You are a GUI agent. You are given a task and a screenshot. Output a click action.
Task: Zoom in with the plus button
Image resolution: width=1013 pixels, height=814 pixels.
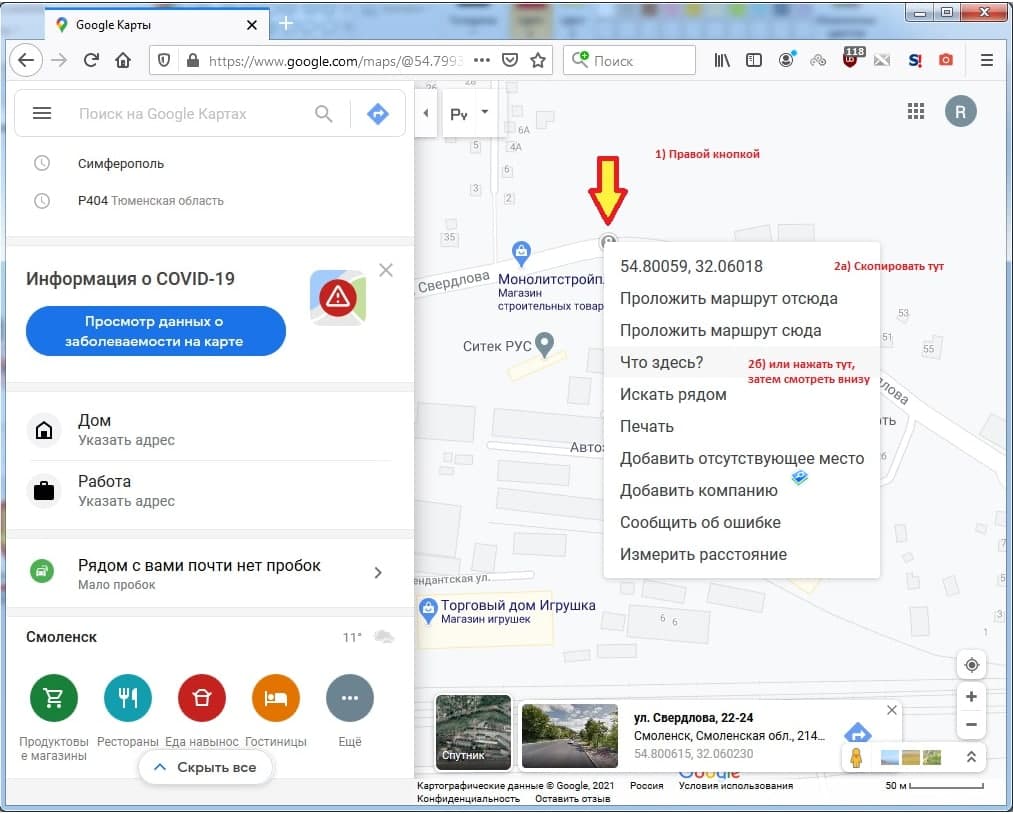click(971, 696)
